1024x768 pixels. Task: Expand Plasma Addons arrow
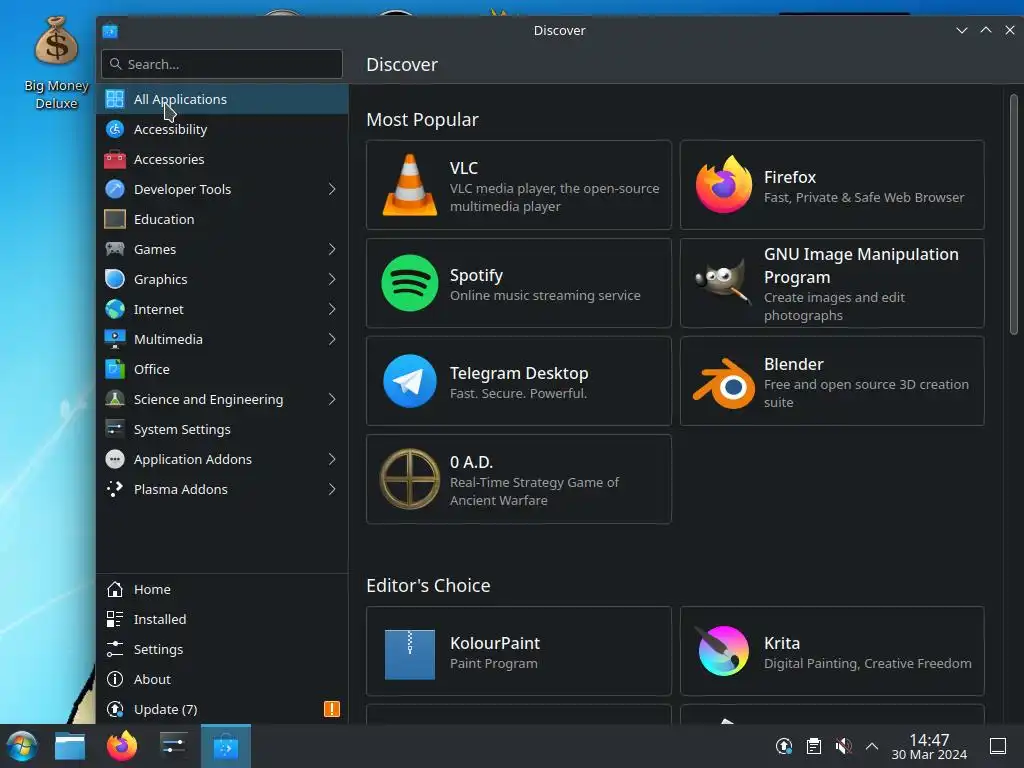332,489
